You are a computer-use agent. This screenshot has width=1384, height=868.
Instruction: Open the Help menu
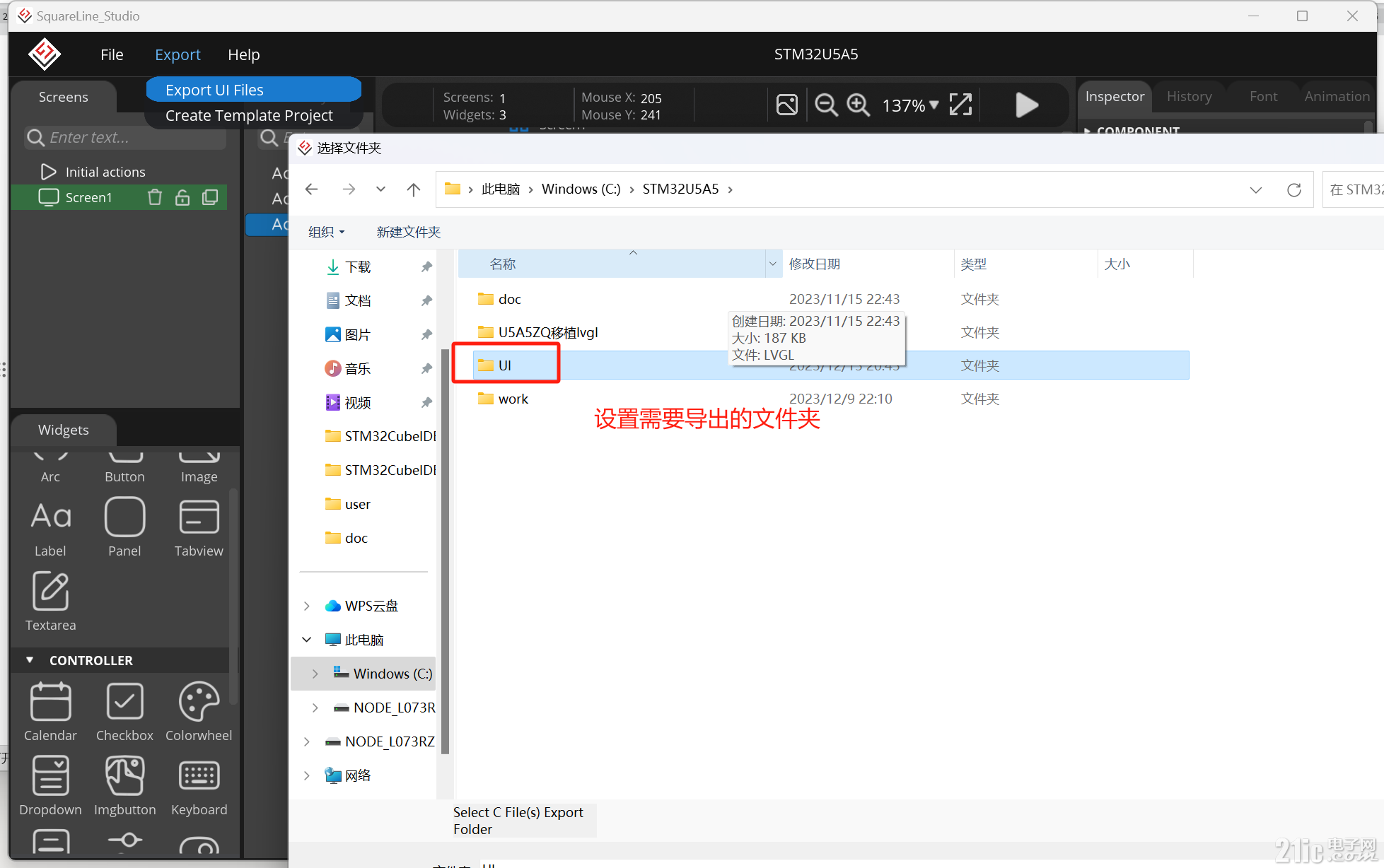click(x=244, y=54)
